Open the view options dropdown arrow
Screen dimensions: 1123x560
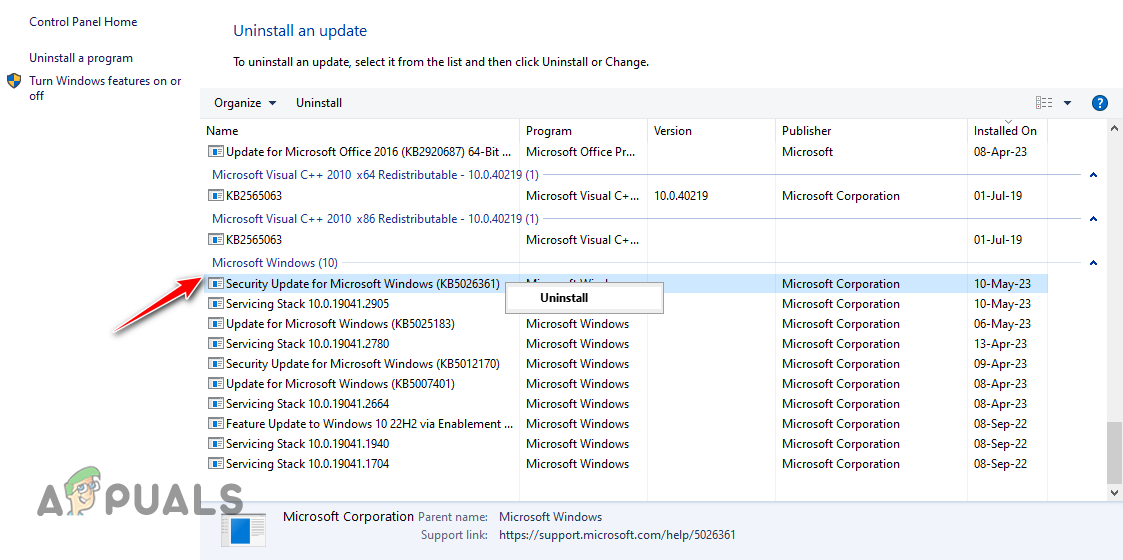pos(1067,102)
